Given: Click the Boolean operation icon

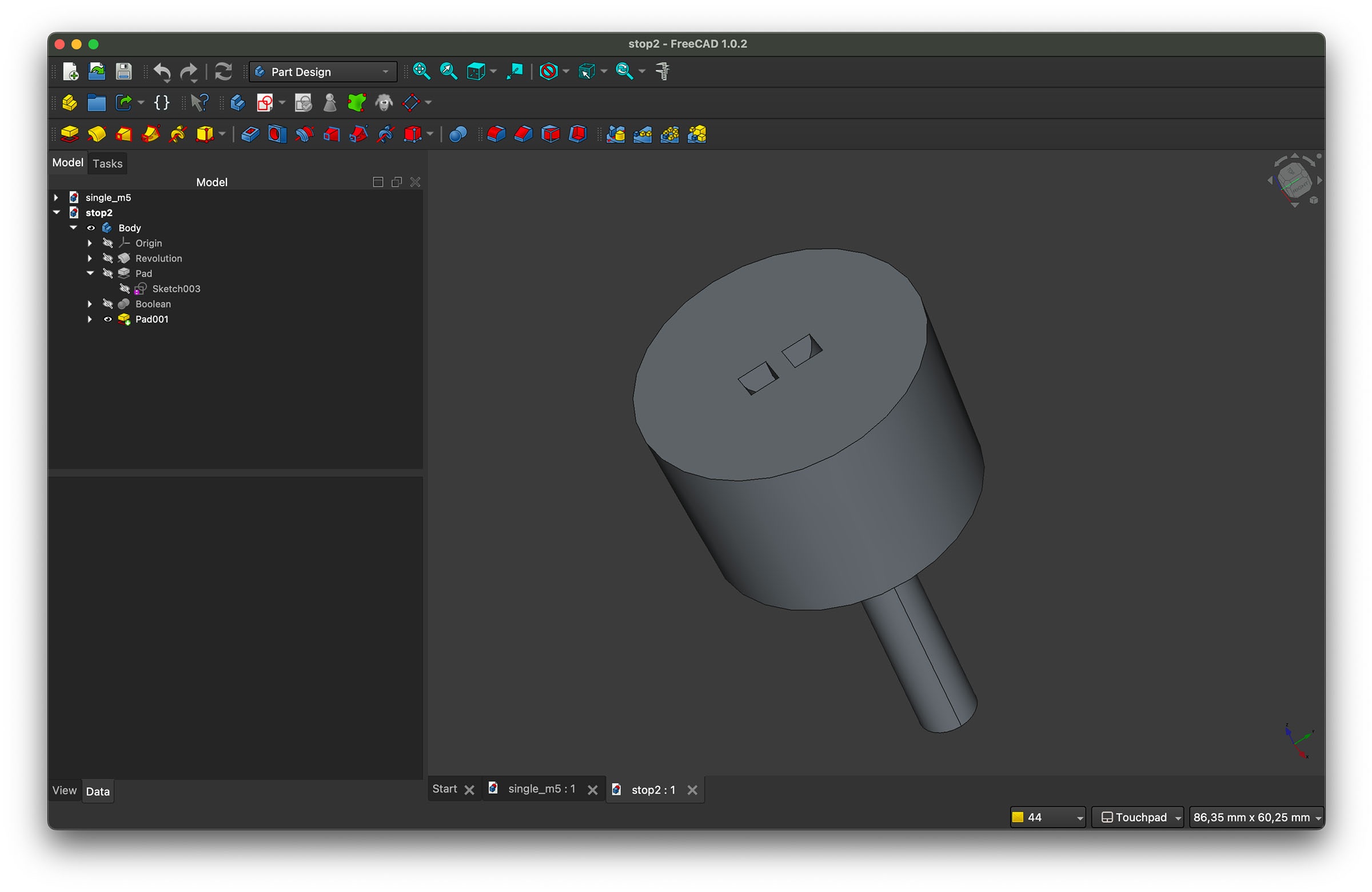Looking at the screenshot, I should pyautogui.click(x=457, y=134).
